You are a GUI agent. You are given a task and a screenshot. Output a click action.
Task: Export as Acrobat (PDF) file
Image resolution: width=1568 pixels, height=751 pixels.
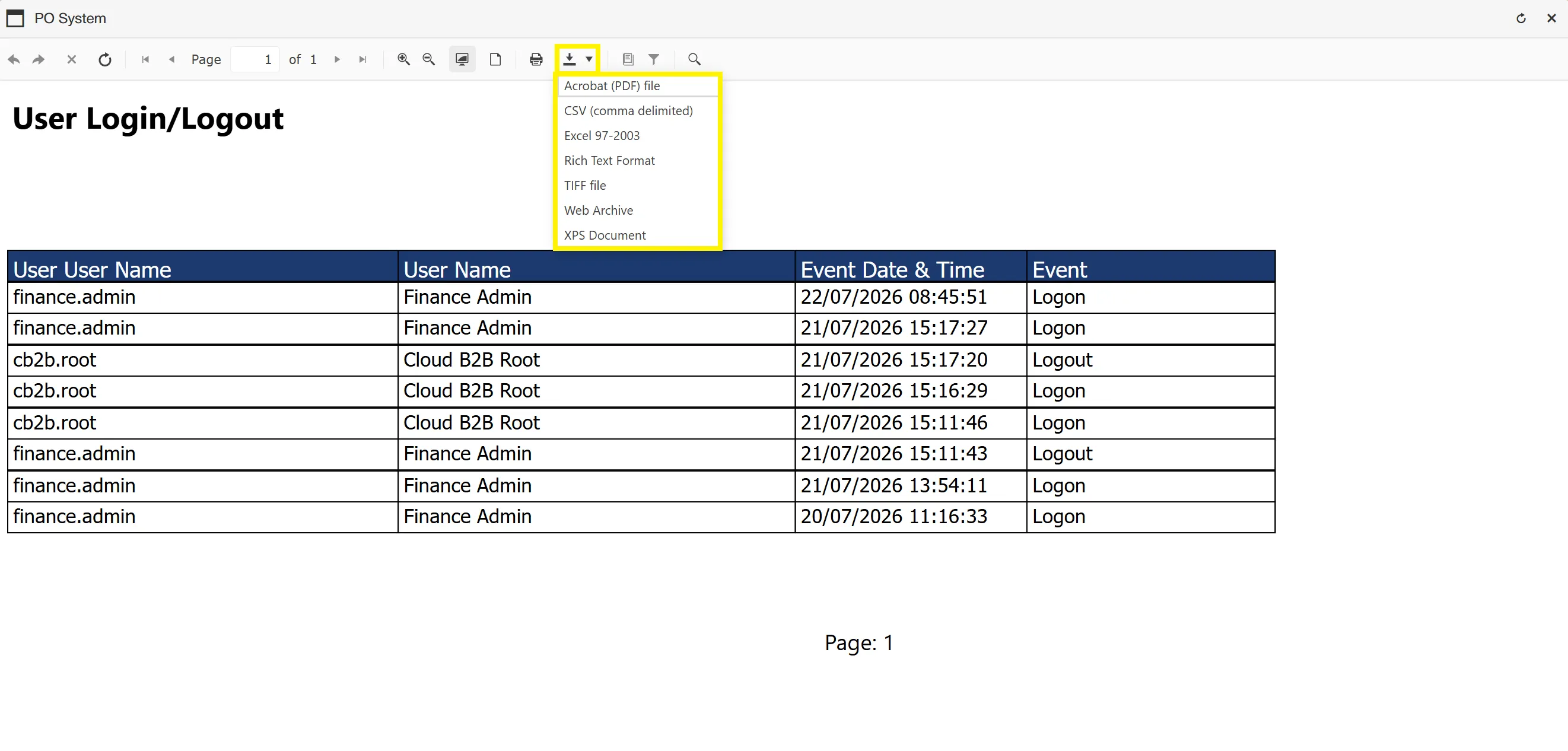(x=637, y=86)
